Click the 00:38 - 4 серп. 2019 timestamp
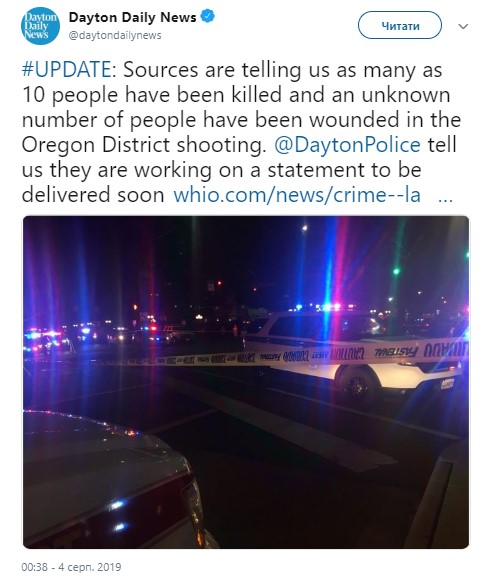Image resolution: width=485 pixels, height=582 pixels. click(x=71, y=567)
